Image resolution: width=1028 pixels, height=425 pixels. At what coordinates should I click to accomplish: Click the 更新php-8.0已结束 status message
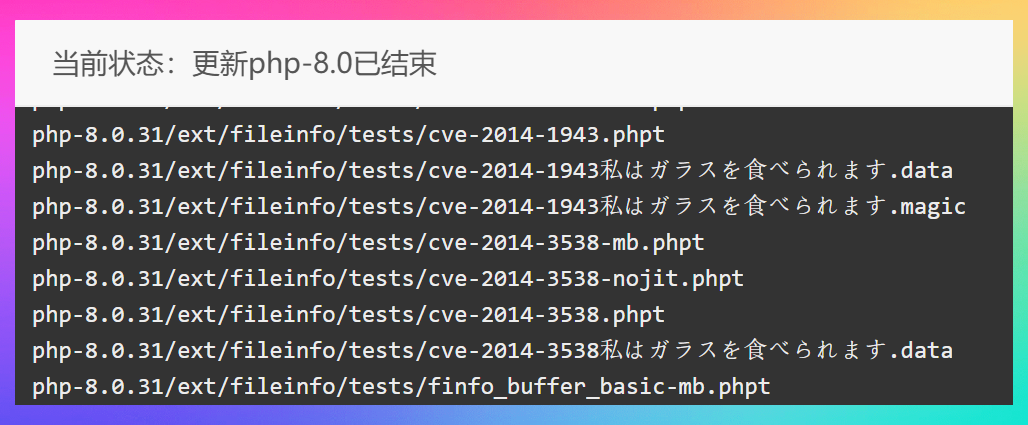pyautogui.click(x=314, y=65)
